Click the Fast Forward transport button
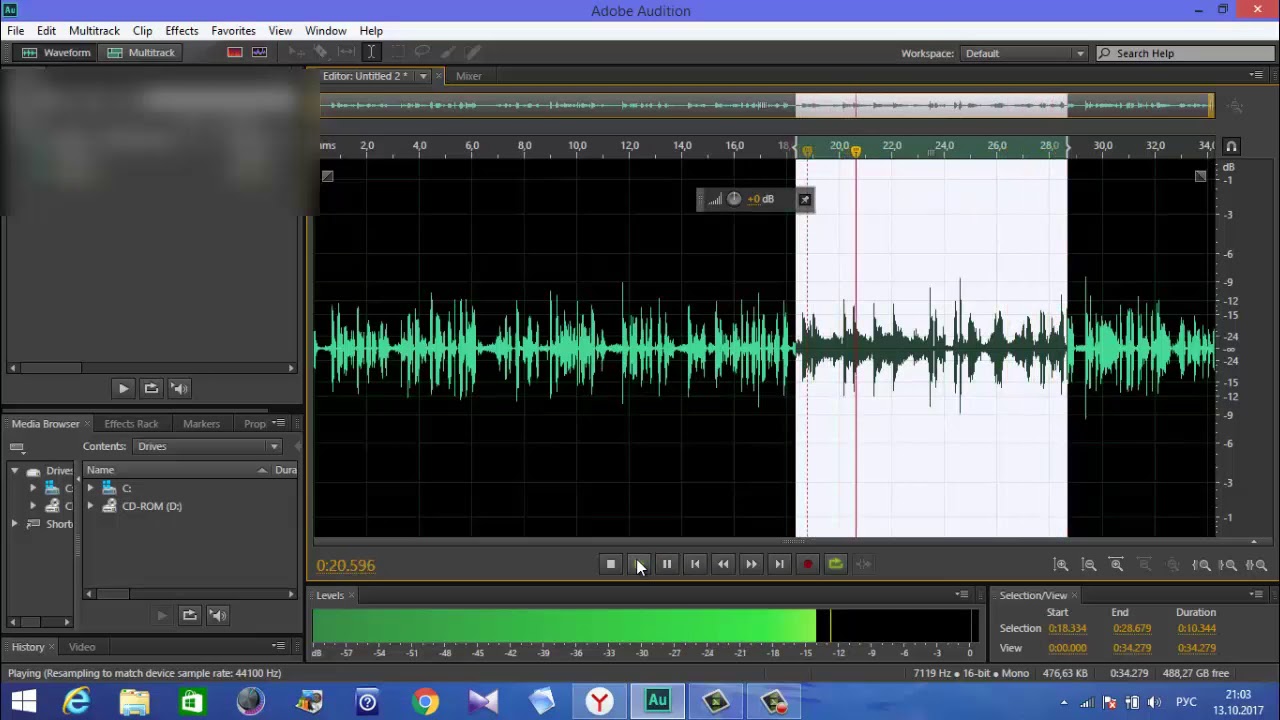The image size is (1280, 720). coord(751,564)
